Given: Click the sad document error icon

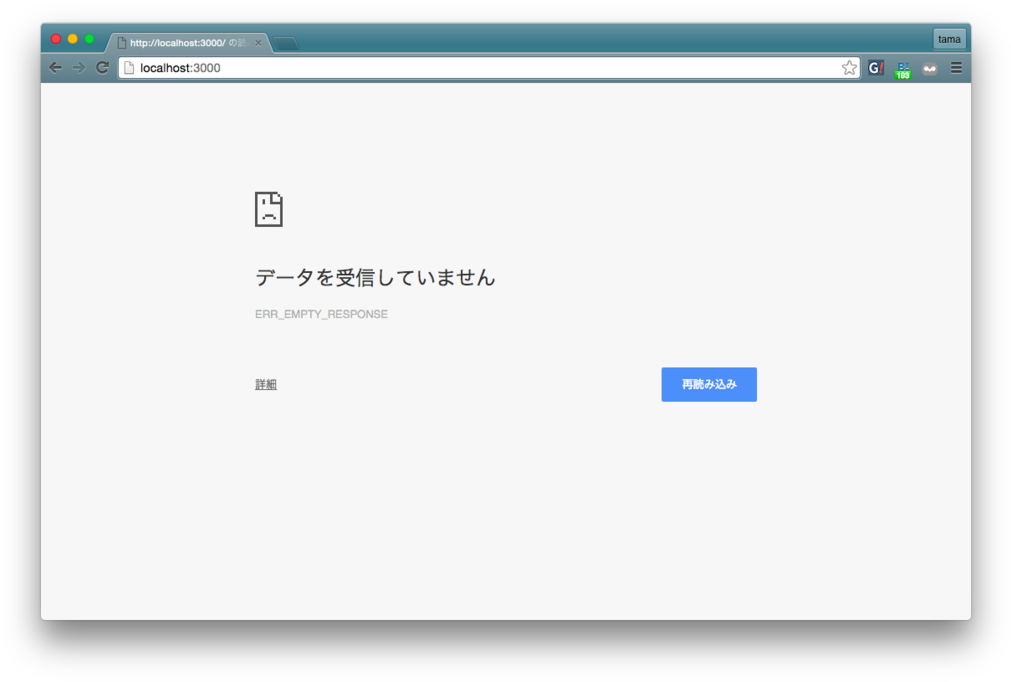Looking at the screenshot, I should 268,208.
